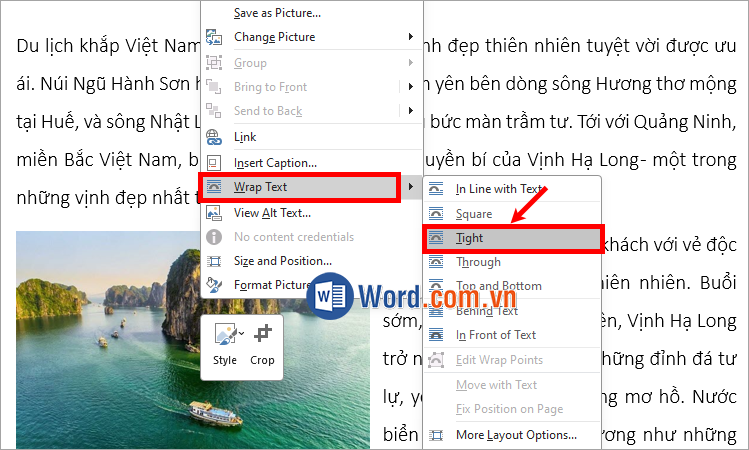Click the In Front of Text icon
The width and height of the screenshot is (749, 450).
pos(436,335)
